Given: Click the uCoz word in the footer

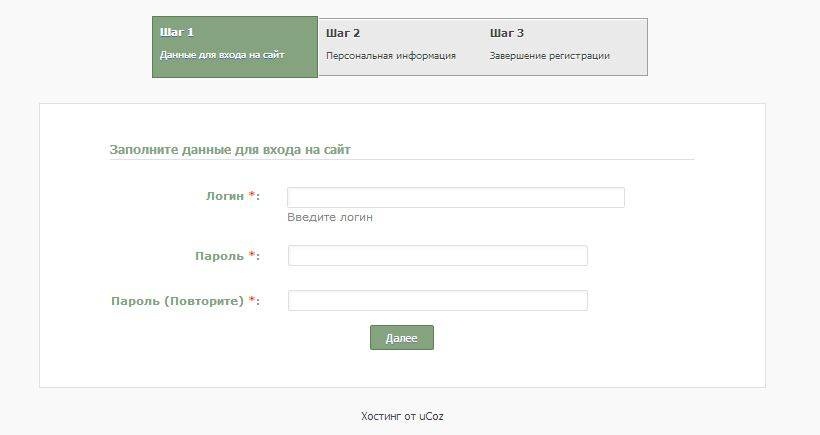Looking at the screenshot, I should coord(431,416).
